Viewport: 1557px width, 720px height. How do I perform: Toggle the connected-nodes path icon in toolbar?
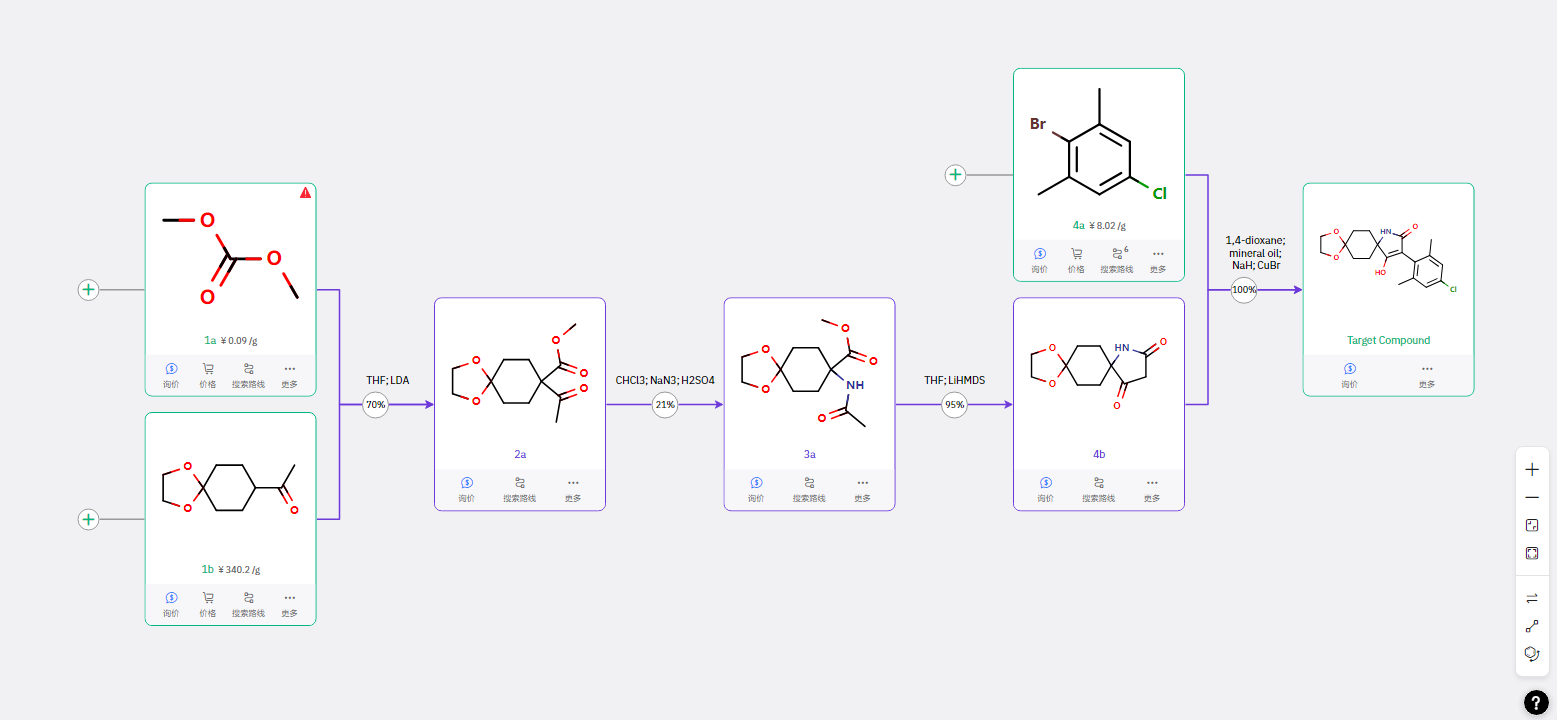1532,626
